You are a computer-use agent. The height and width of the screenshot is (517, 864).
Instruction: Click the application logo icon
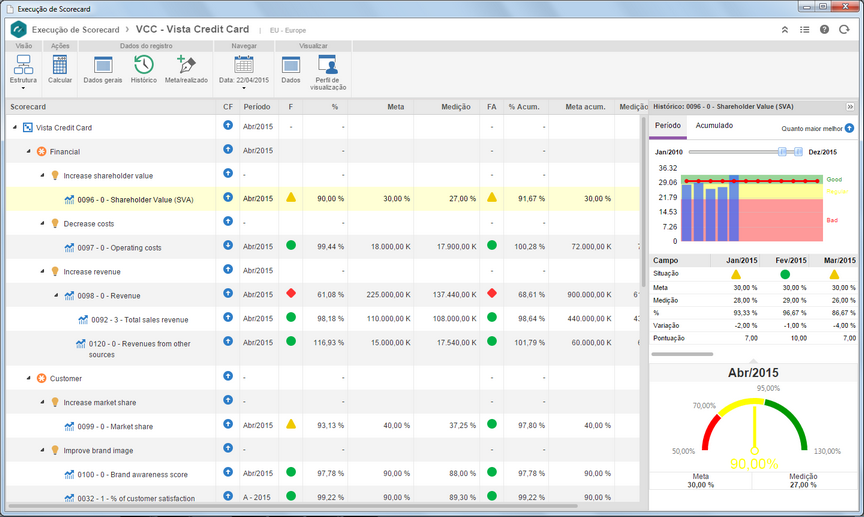pyautogui.click(x=18, y=29)
